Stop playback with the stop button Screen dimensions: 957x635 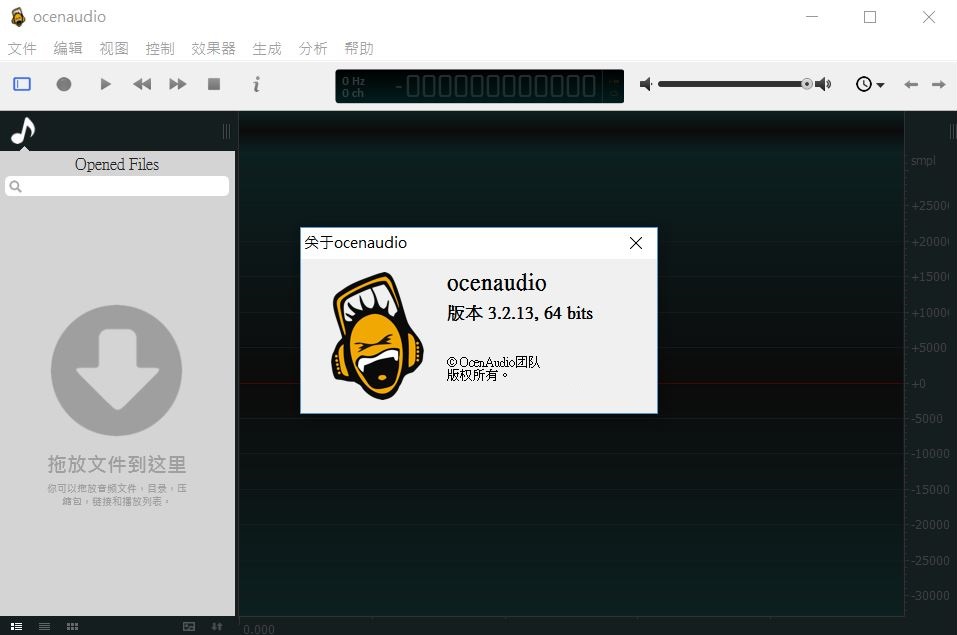[214, 84]
